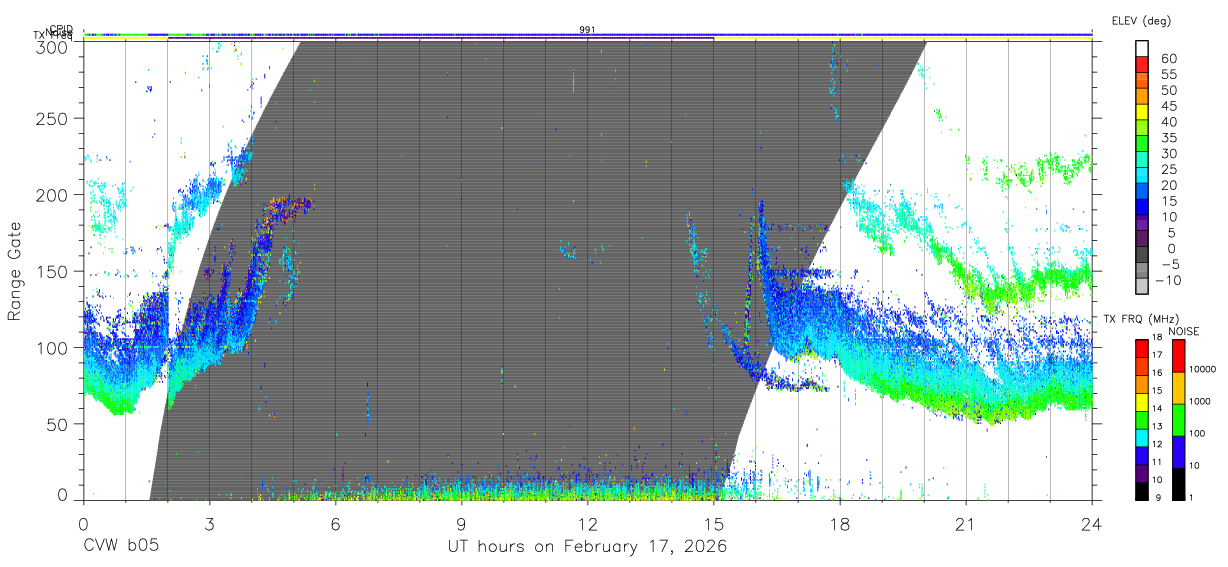Click the "ELEV (deg)" colorbar title
The width and height of the screenshot is (1228, 567).
click(1141, 20)
